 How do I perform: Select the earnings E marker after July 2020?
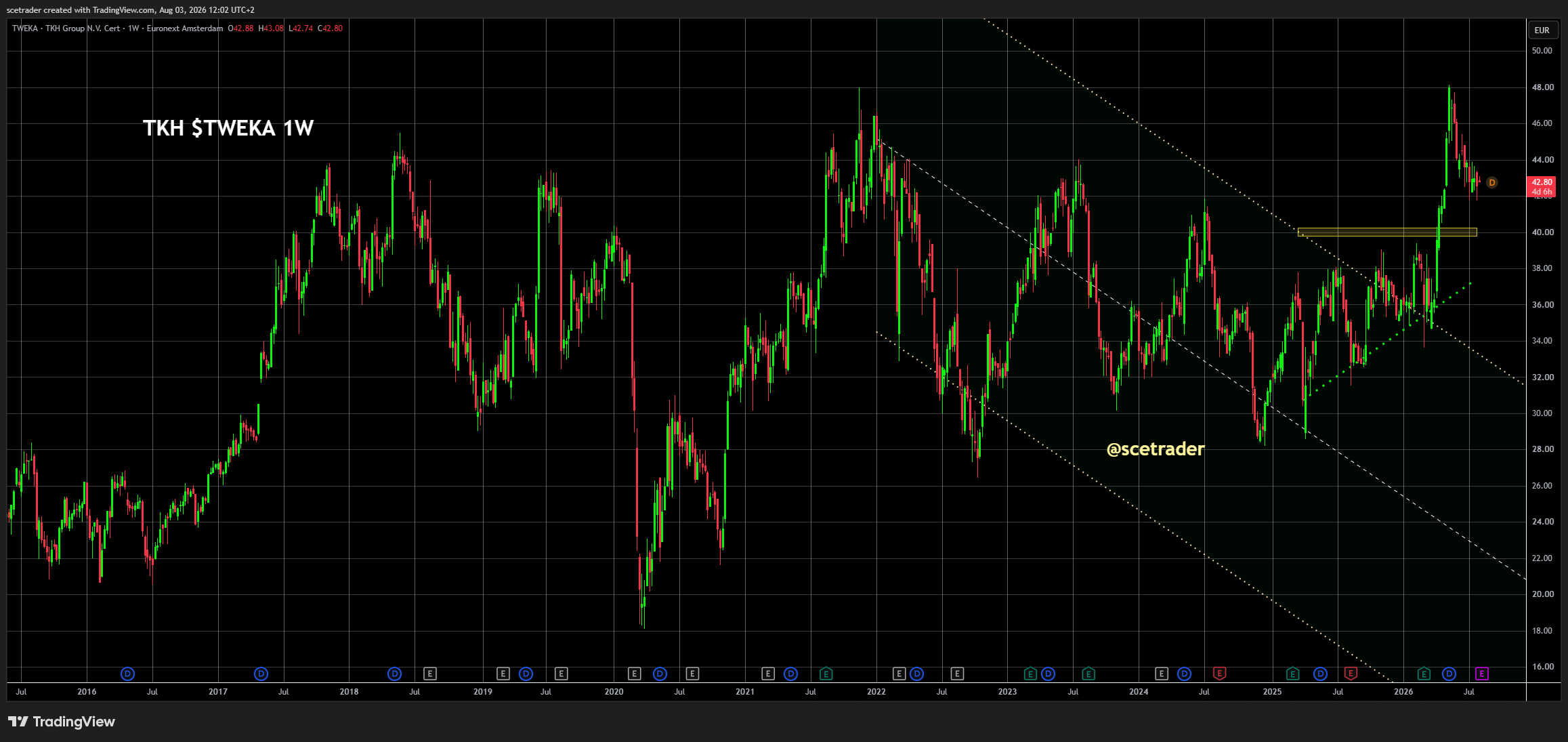click(692, 674)
